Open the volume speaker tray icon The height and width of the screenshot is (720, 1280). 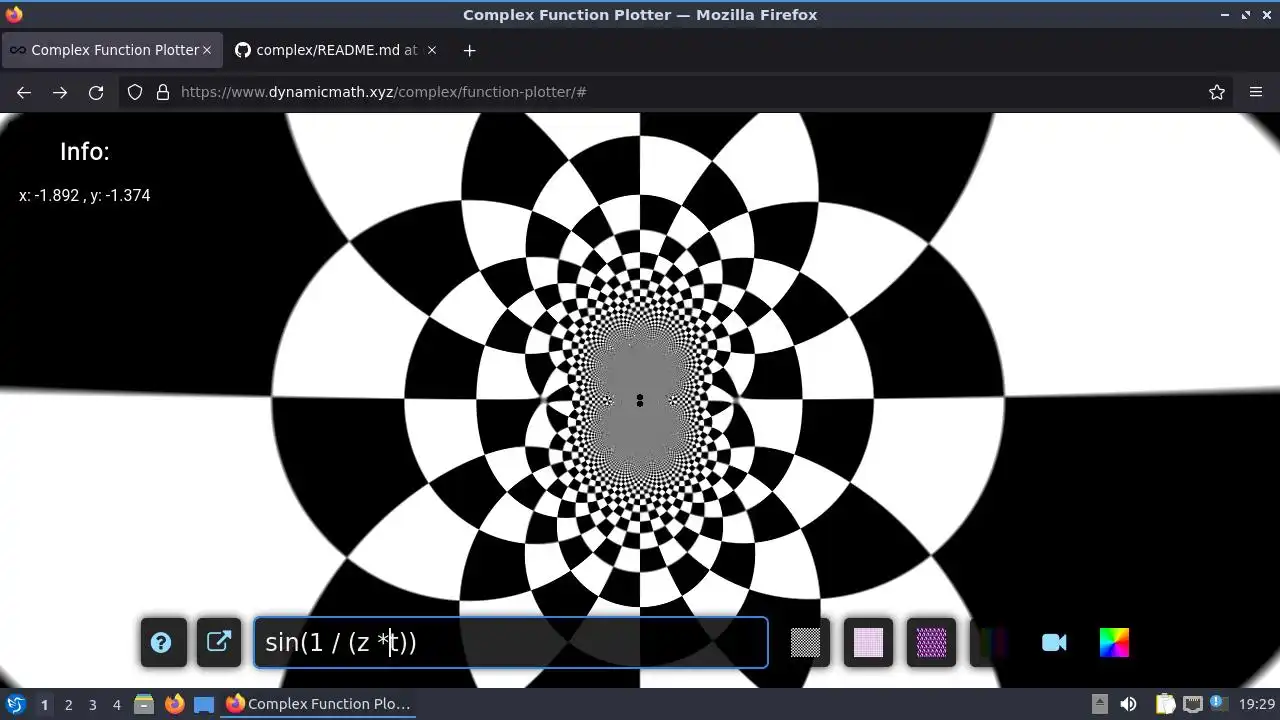click(x=1128, y=704)
